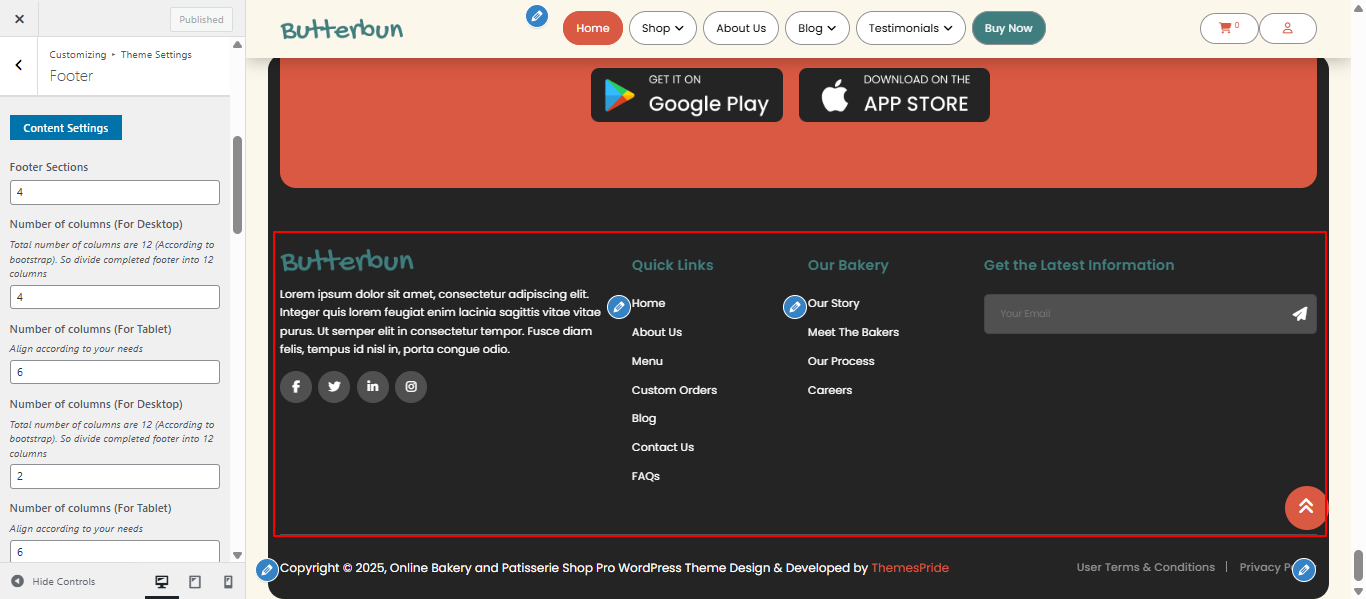
Task: Select the About Us menu item
Action: (x=740, y=28)
